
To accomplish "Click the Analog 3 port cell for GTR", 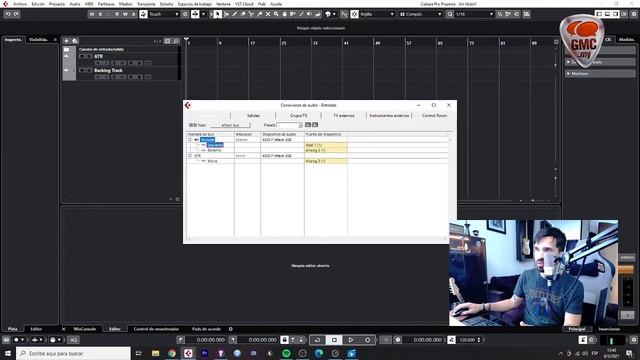I will point(326,161).
